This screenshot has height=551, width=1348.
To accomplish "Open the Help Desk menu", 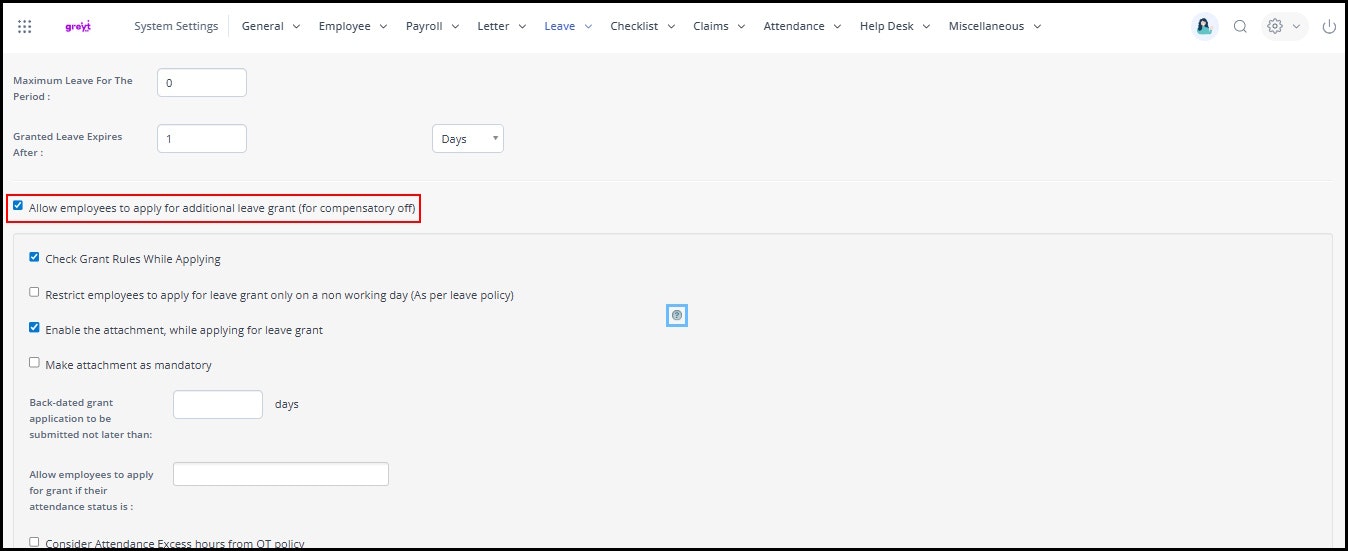I will [x=895, y=27].
